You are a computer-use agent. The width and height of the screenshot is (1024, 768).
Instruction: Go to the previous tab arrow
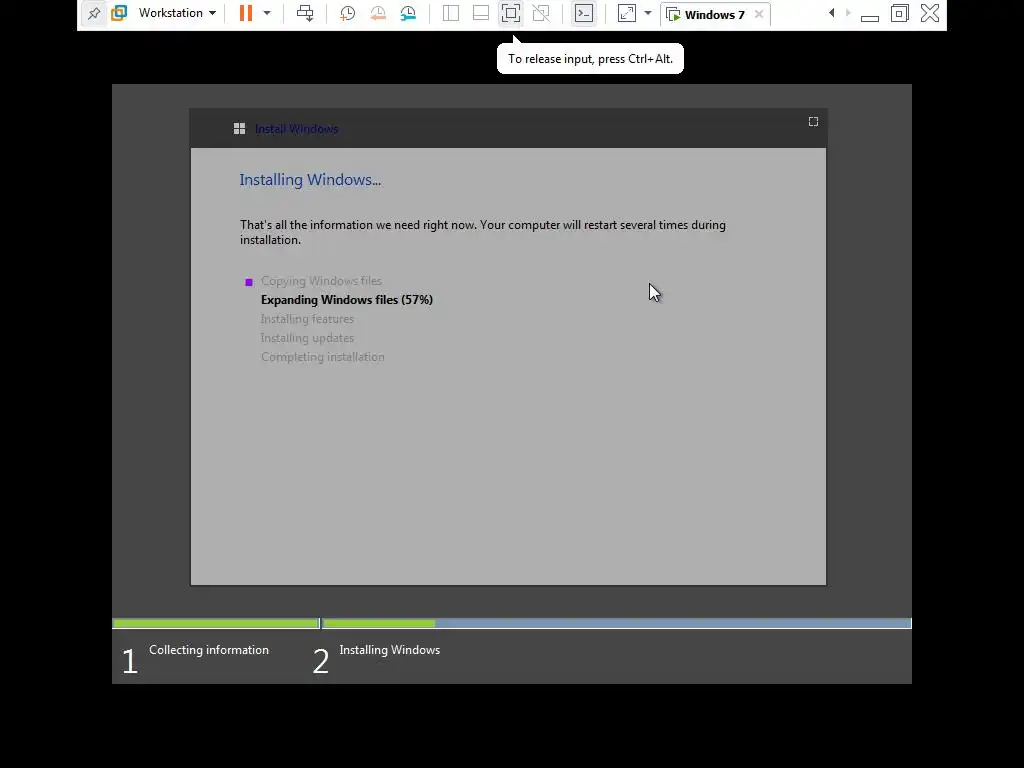pos(831,13)
